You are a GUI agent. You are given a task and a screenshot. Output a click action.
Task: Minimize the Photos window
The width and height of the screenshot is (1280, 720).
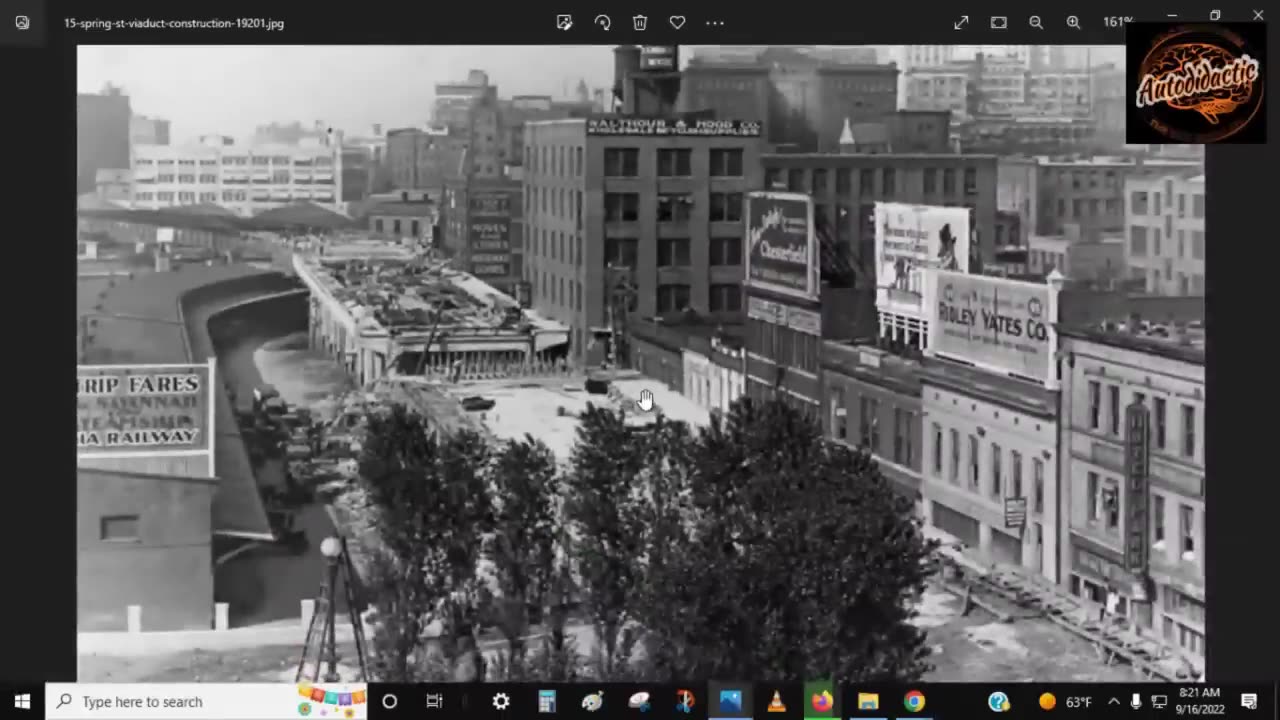1172,15
